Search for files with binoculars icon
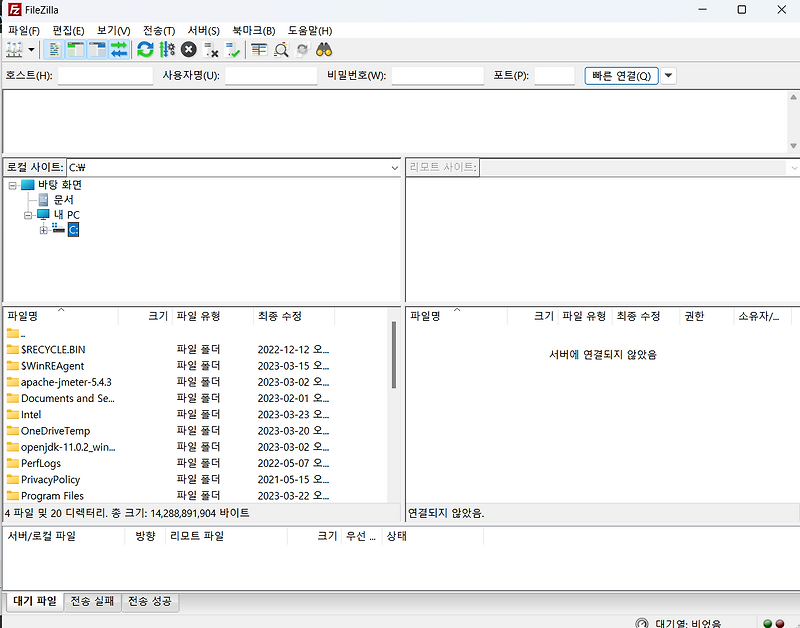The width and height of the screenshot is (800, 628). [x=324, y=49]
